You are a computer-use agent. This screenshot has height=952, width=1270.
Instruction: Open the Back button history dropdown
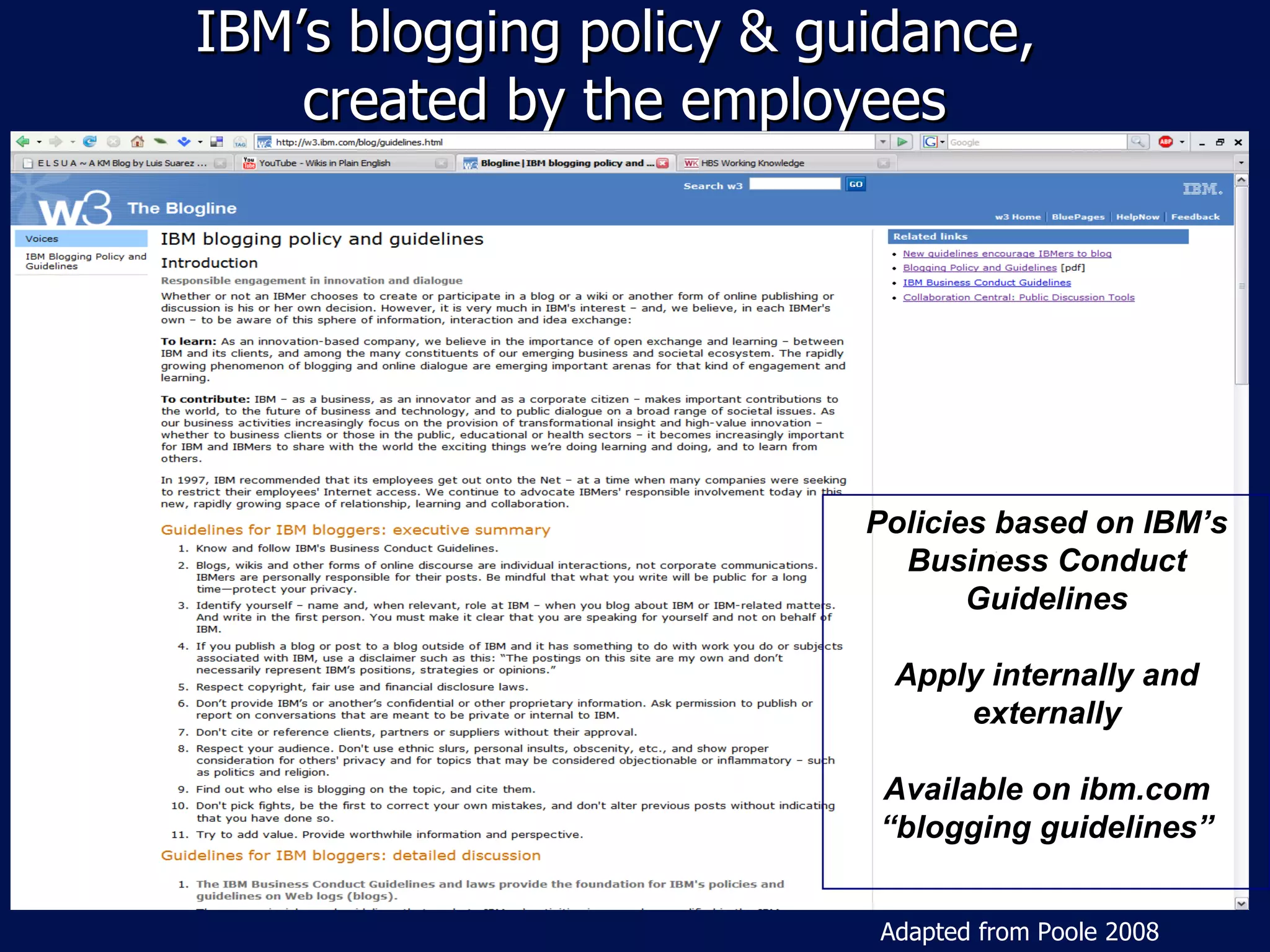click(x=39, y=142)
